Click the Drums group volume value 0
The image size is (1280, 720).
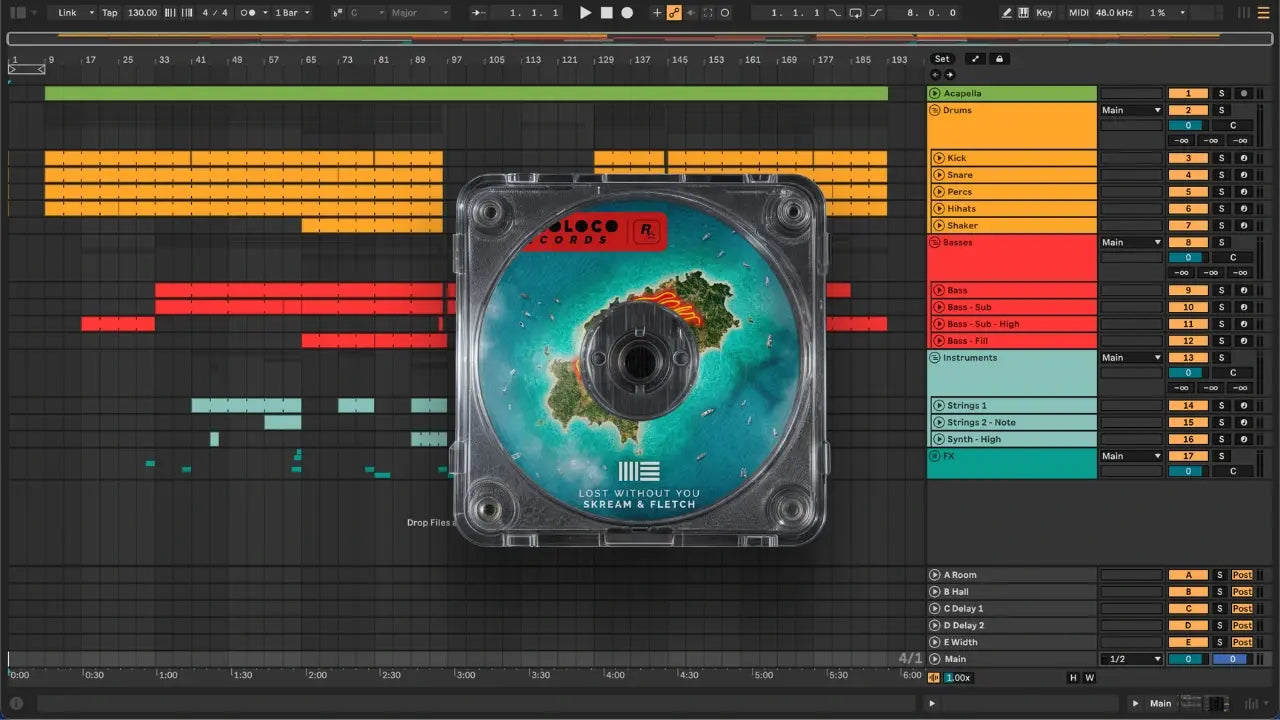click(1188, 125)
